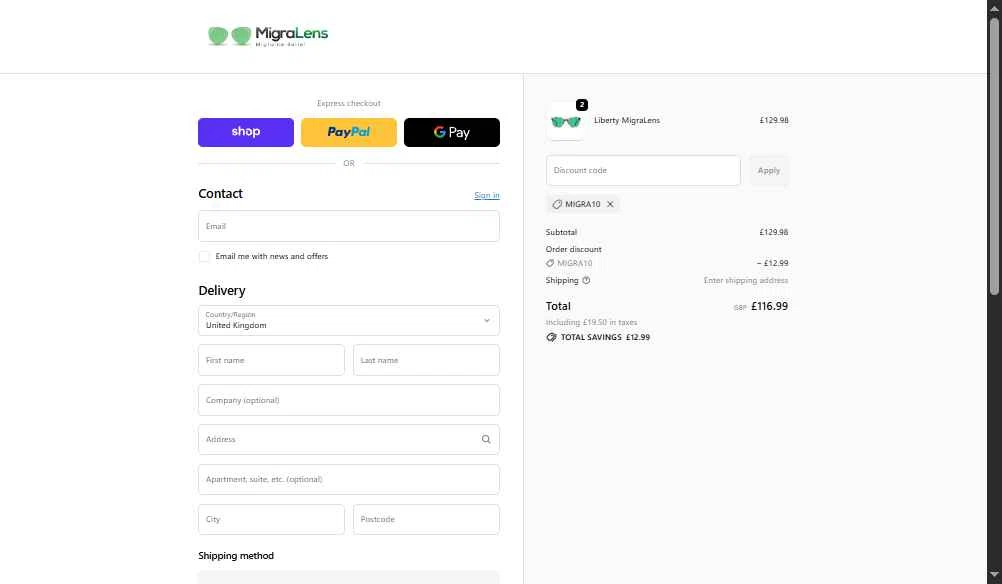This screenshot has height=584, width=1002.
Task: Click the address search magnifier icon
Action: click(x=486, y=440)
